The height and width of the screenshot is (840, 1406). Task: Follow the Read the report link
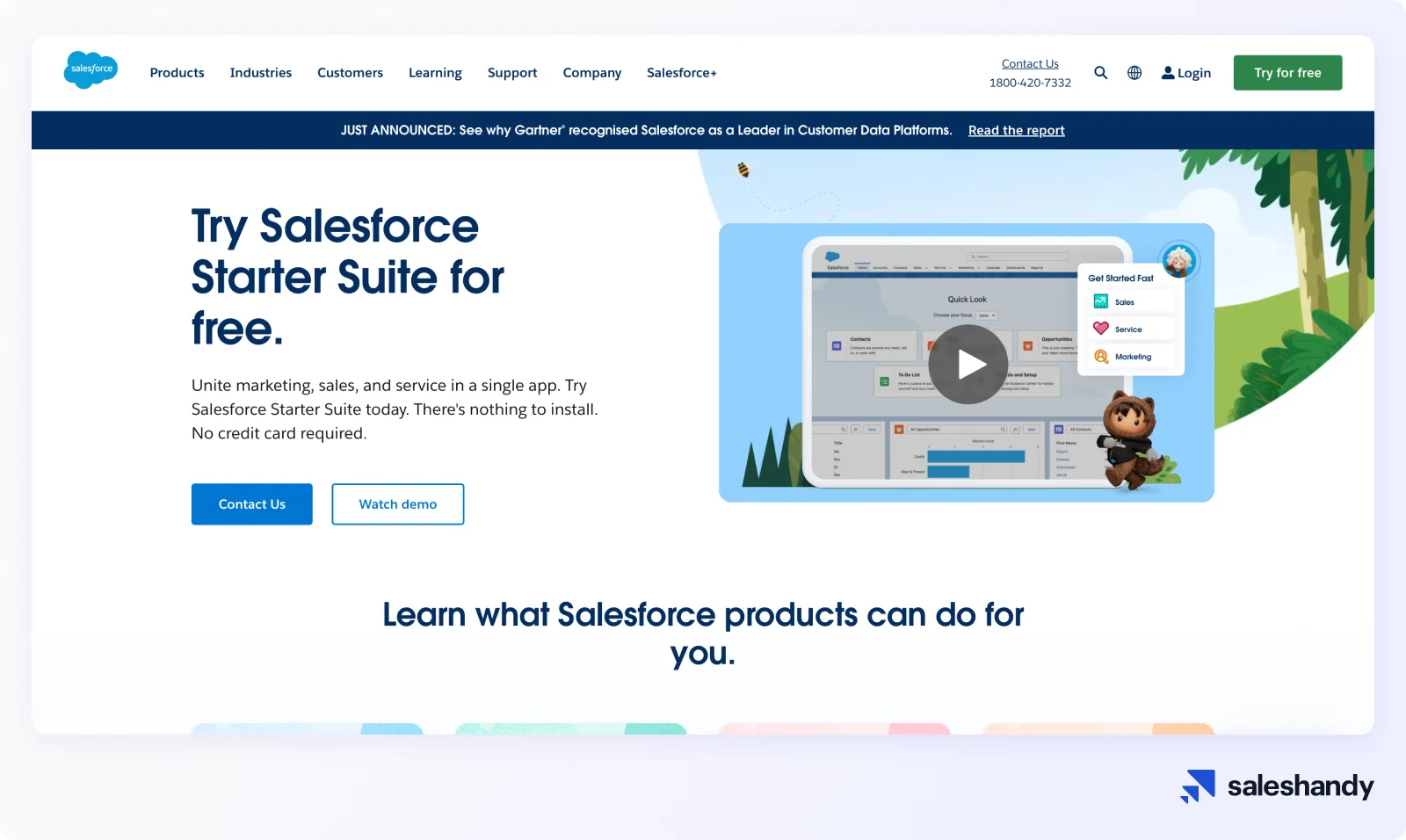click(x=1016, y=130)
